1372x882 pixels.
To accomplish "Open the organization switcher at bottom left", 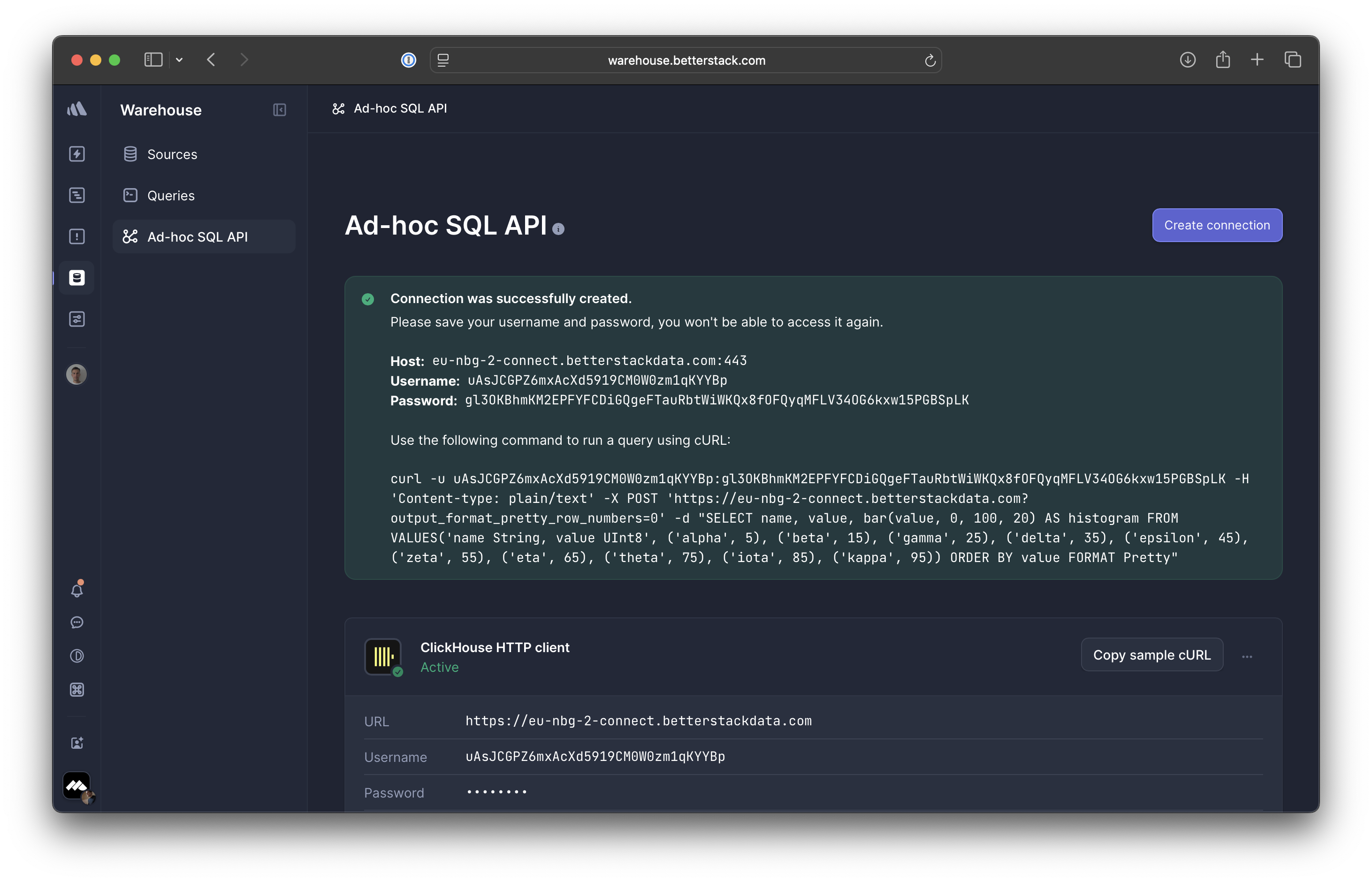I will point(77,786).
